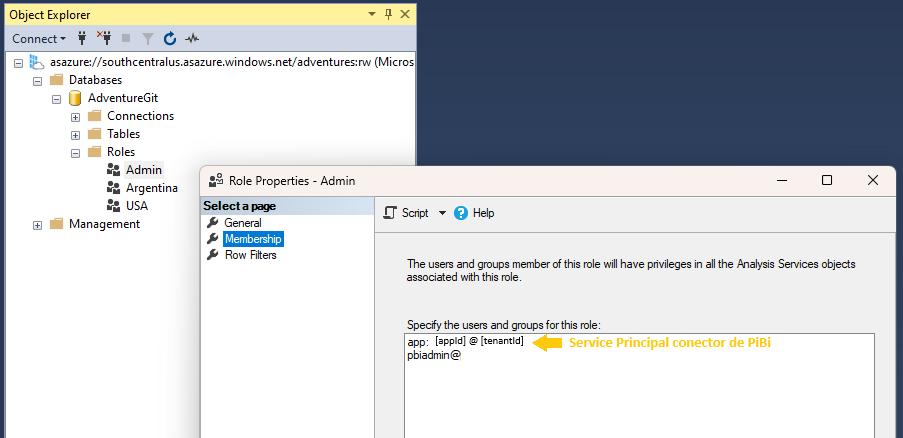The width and height of the screenshot is (903, 438).
Task: Select the Argentina role
Action: [152, 188]
